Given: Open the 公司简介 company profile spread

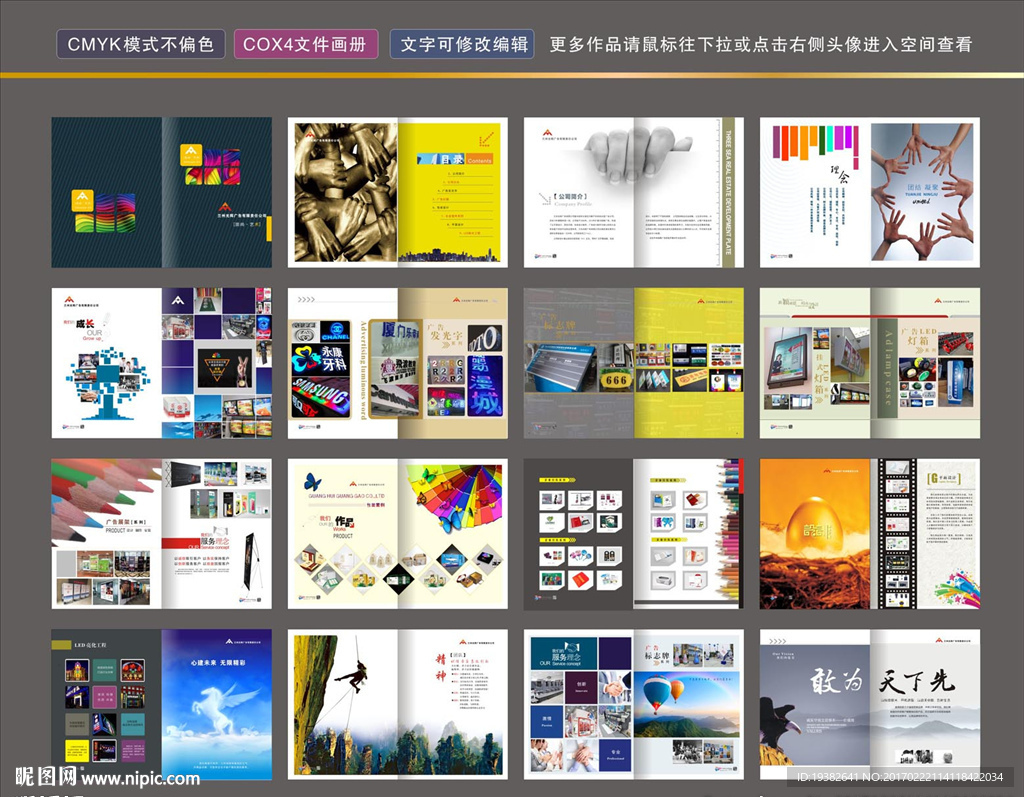Looking at the screenshot, I should (x=633, y=192).
